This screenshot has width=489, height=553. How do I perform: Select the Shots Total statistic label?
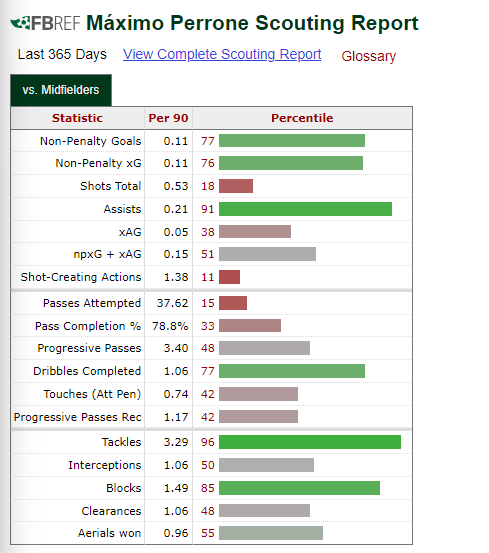click(x=110, y=186)
